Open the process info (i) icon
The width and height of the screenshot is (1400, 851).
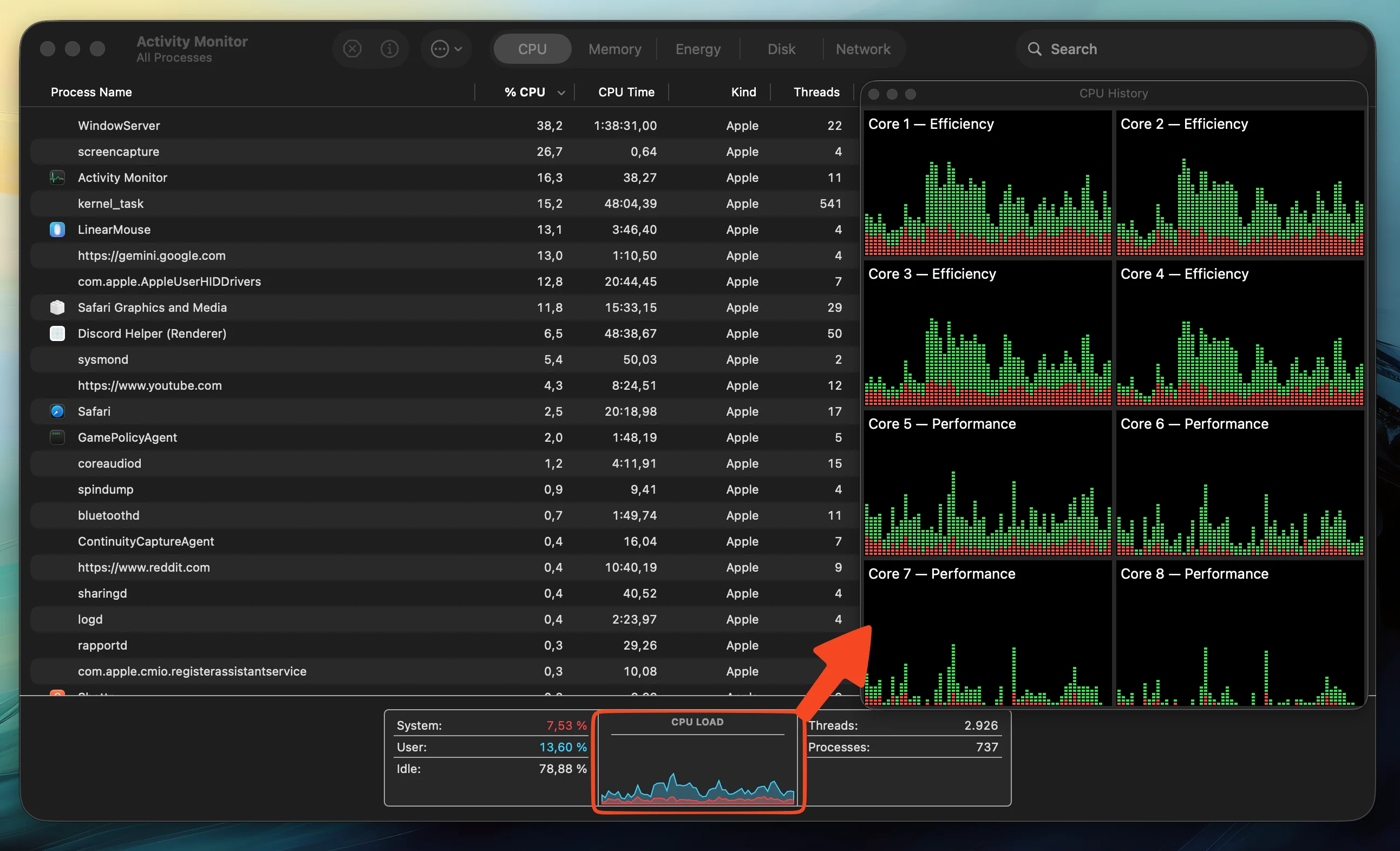point(389,49)
